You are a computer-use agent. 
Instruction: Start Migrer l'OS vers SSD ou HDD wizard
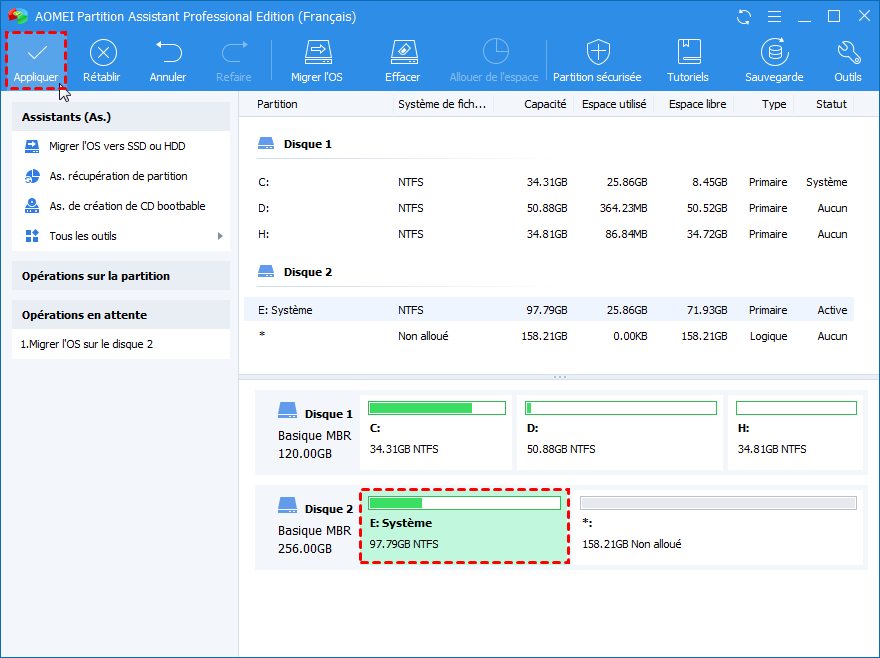(x=117, y=146)
